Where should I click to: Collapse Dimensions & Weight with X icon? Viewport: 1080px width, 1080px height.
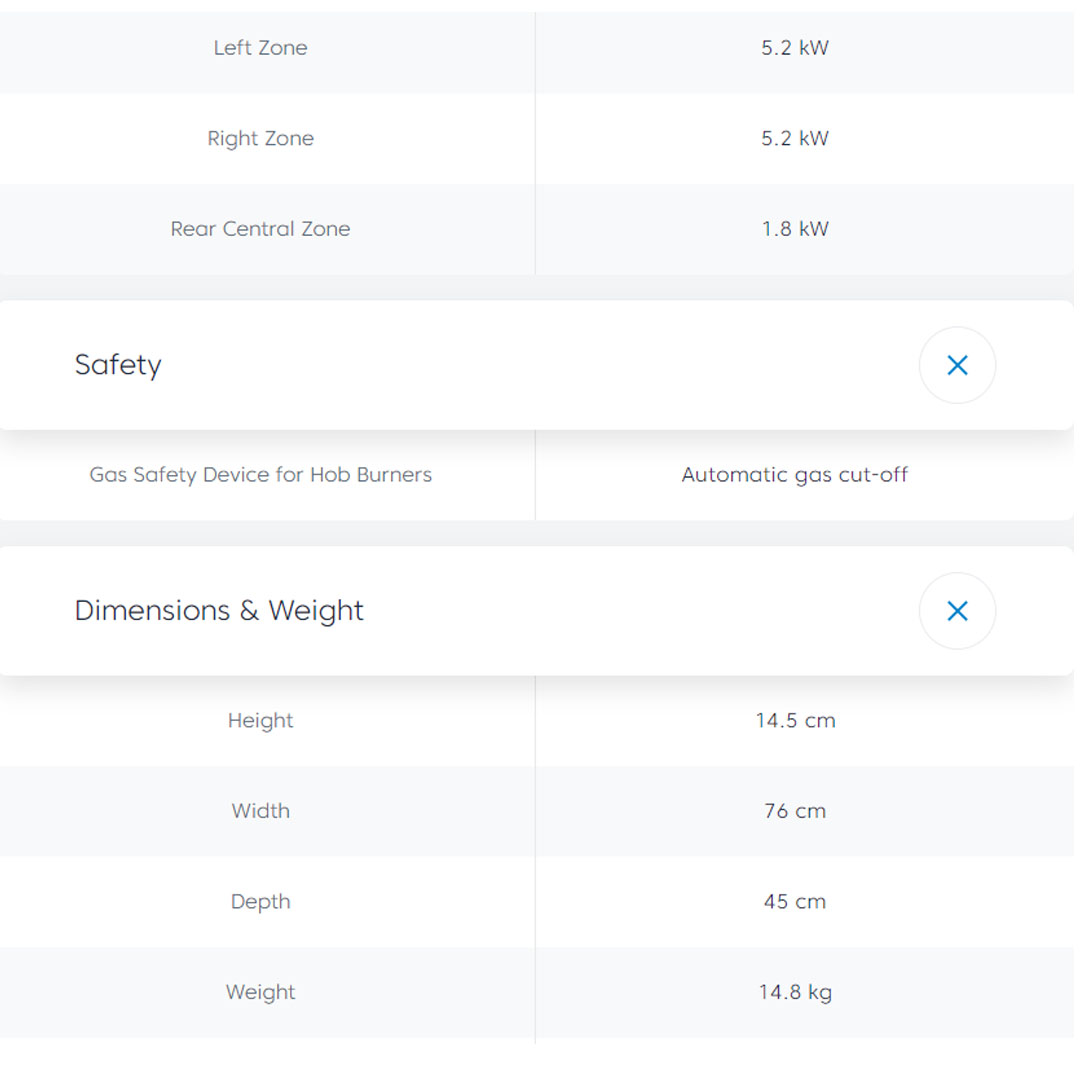(x=957, y=611)
